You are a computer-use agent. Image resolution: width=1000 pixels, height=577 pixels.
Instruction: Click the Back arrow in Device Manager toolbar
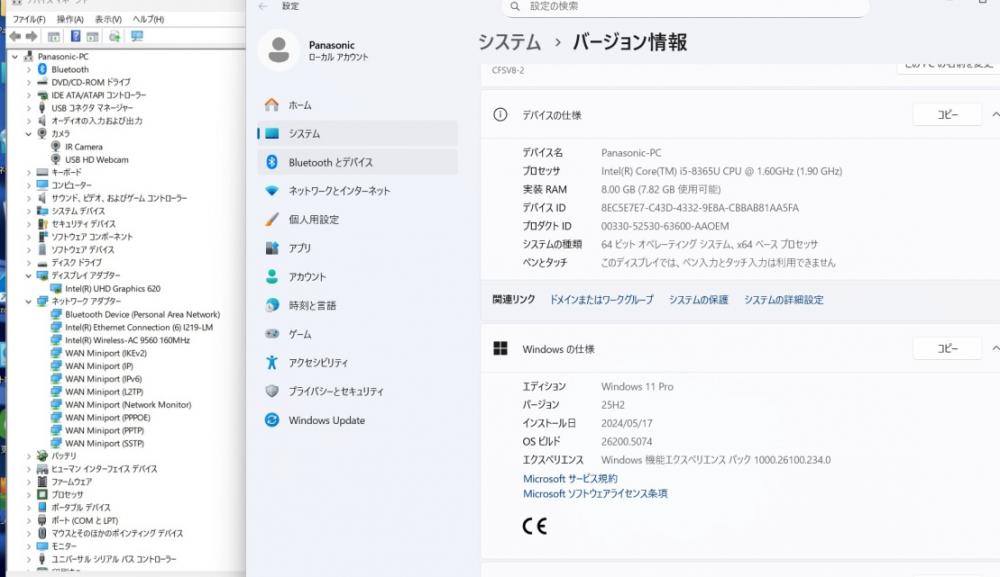click(x=15, y=36)
